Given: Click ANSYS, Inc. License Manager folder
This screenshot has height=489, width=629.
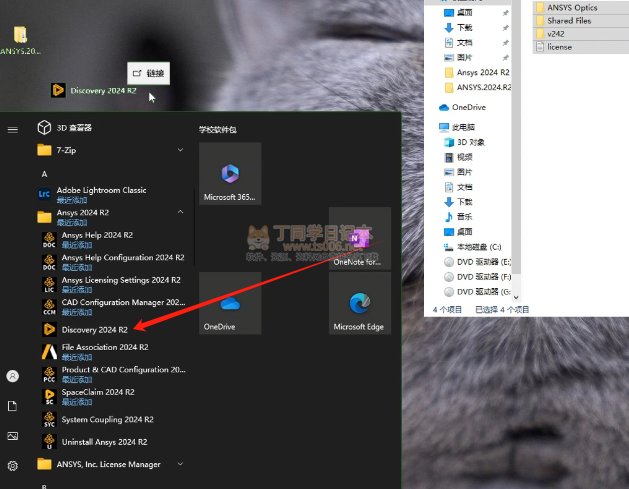Looking at the screenshot, I should pyautogui.click(x=110, y=464).
